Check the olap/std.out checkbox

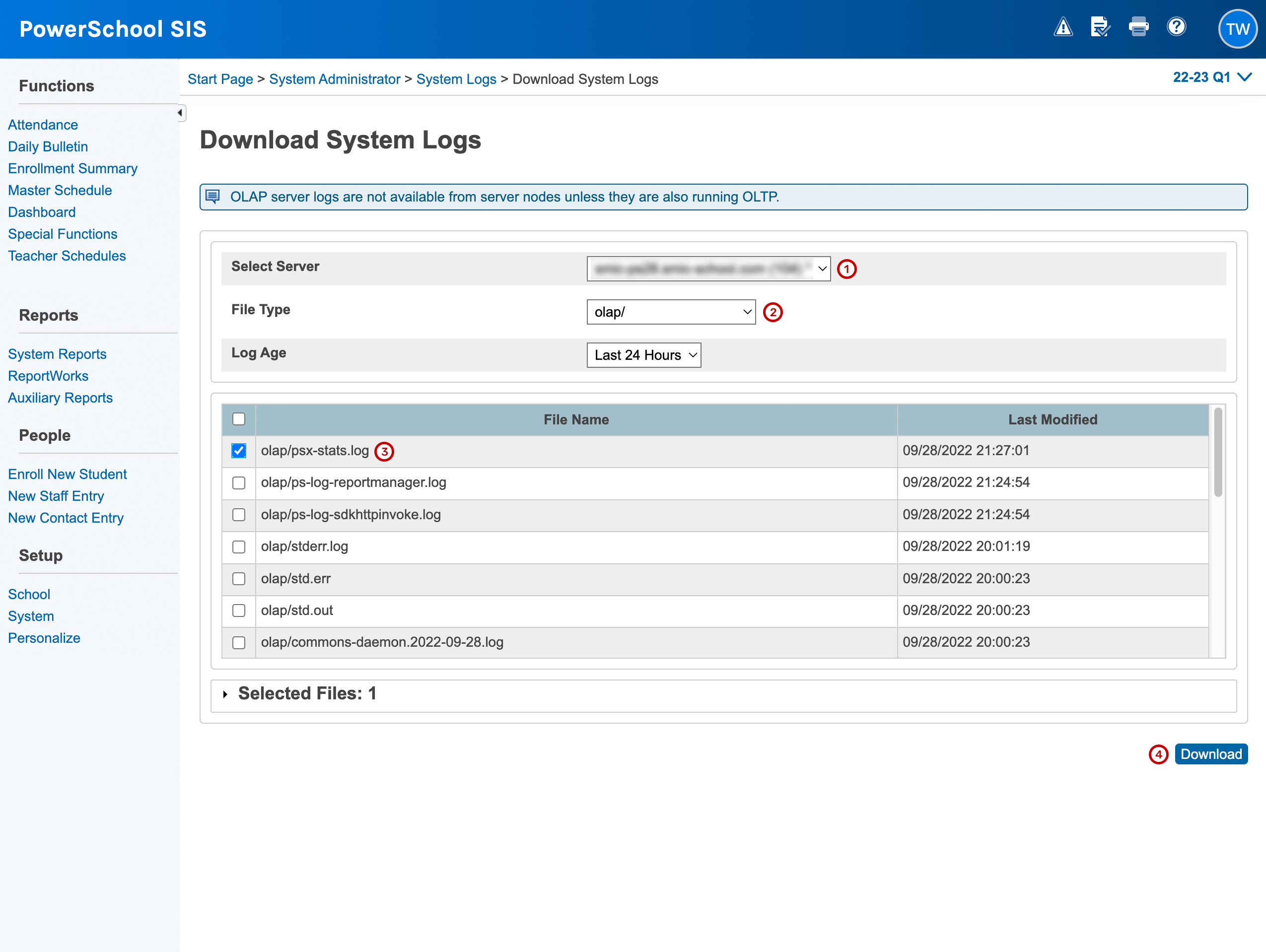pos(239,611)
